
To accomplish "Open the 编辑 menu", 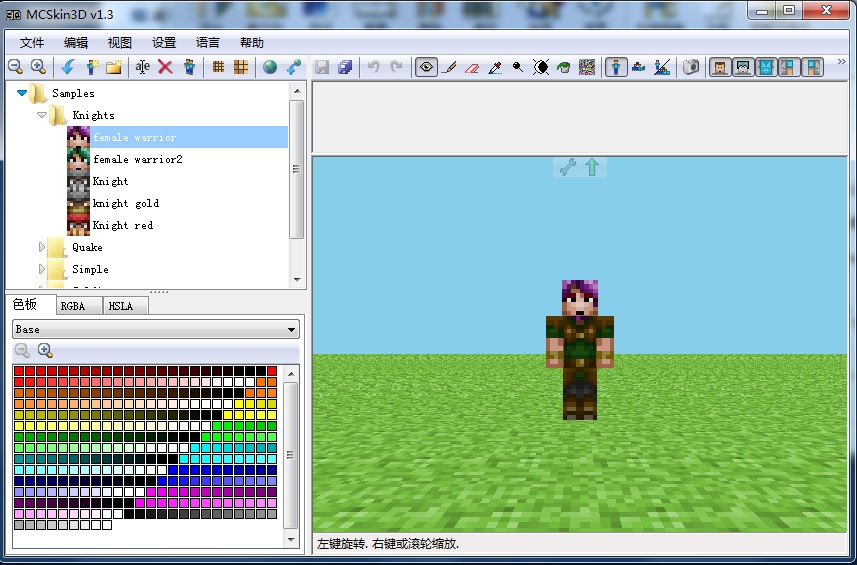I will pos(76,43).
